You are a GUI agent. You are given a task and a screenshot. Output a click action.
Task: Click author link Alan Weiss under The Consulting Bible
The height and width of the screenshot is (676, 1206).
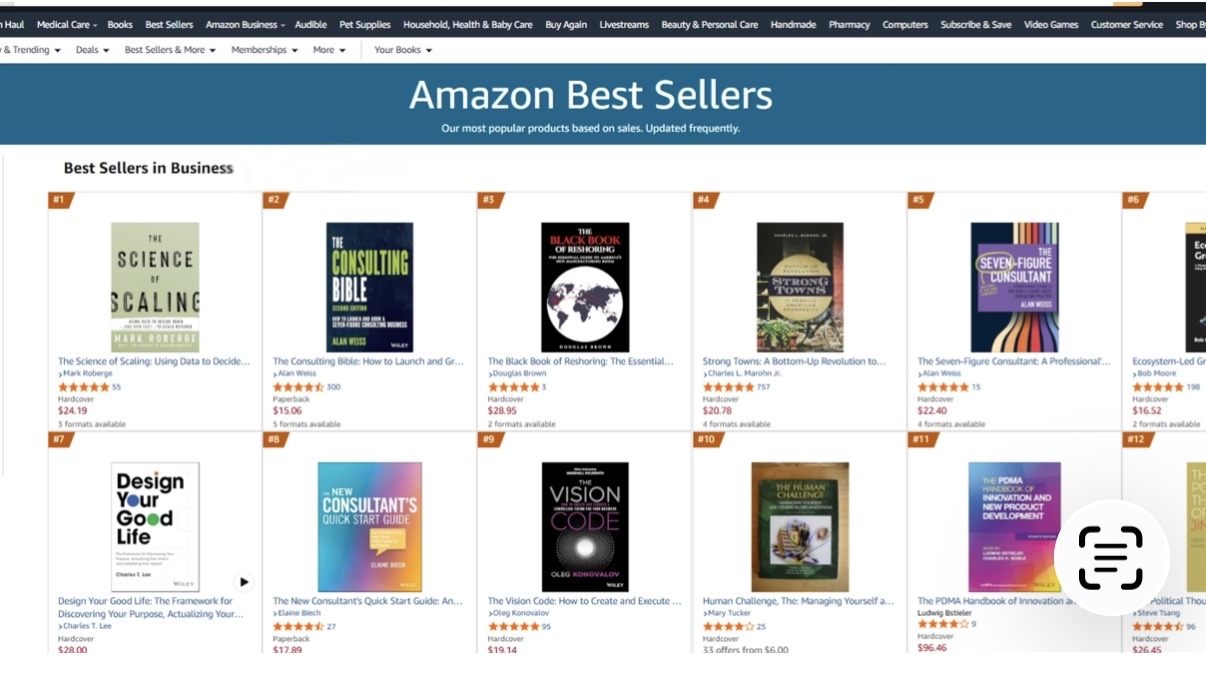[x=297, y=374]
